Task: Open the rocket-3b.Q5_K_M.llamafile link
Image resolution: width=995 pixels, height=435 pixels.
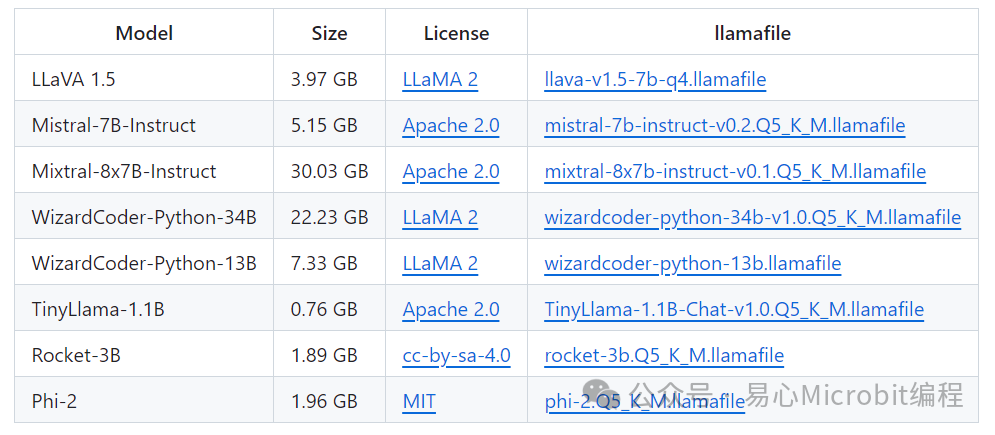Action: (664, 355)
